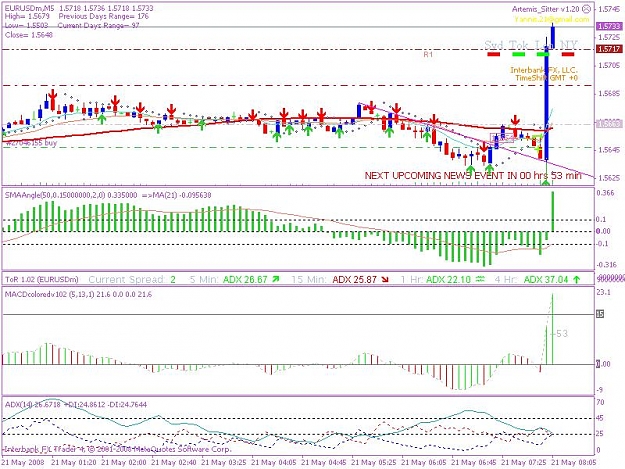Click the 4 Hr ADX 37.04 value

(x=546, y=280)
